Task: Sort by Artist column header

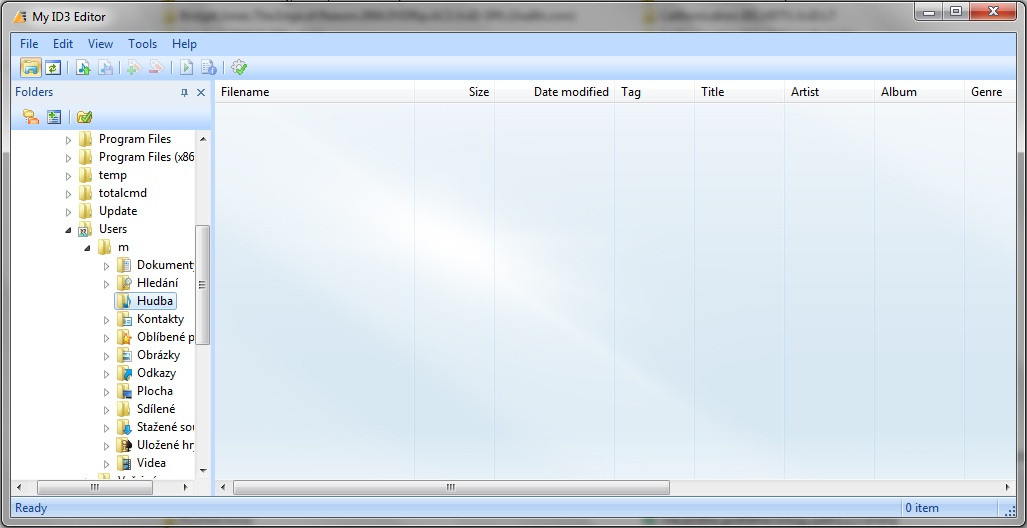Action: click(x=830, y=92)
